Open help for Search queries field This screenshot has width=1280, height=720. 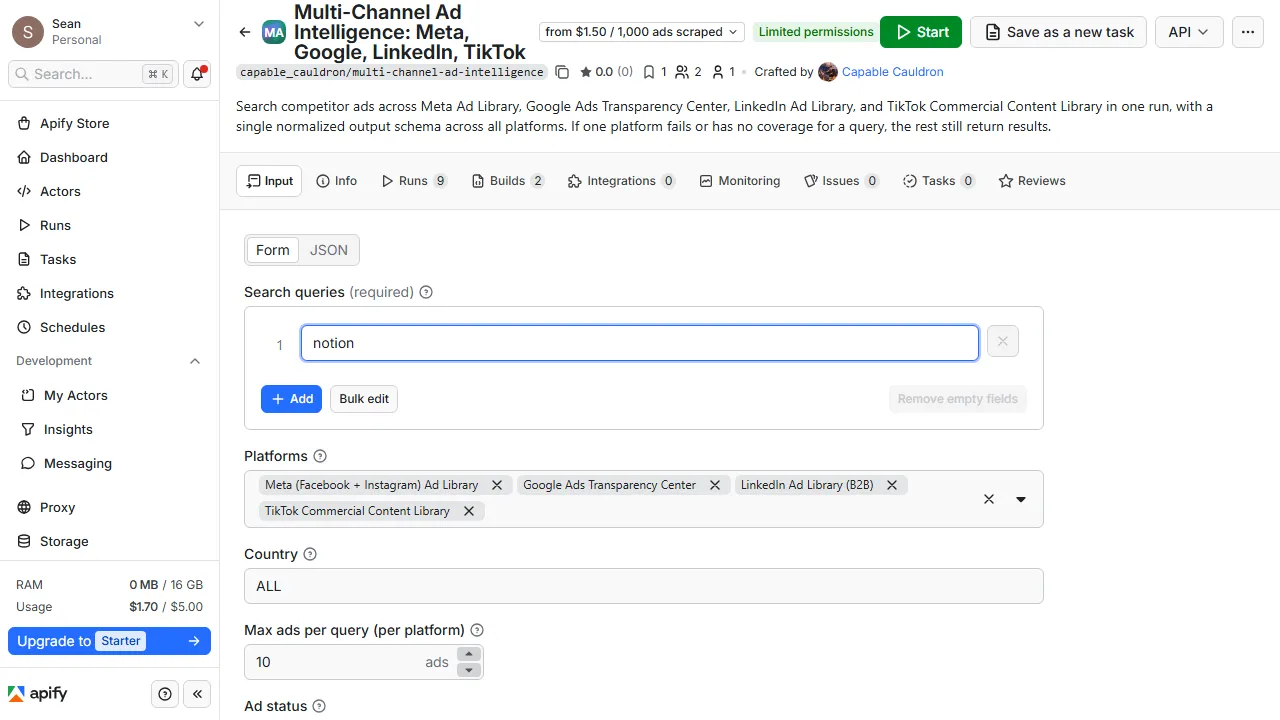tap(426, 292)
